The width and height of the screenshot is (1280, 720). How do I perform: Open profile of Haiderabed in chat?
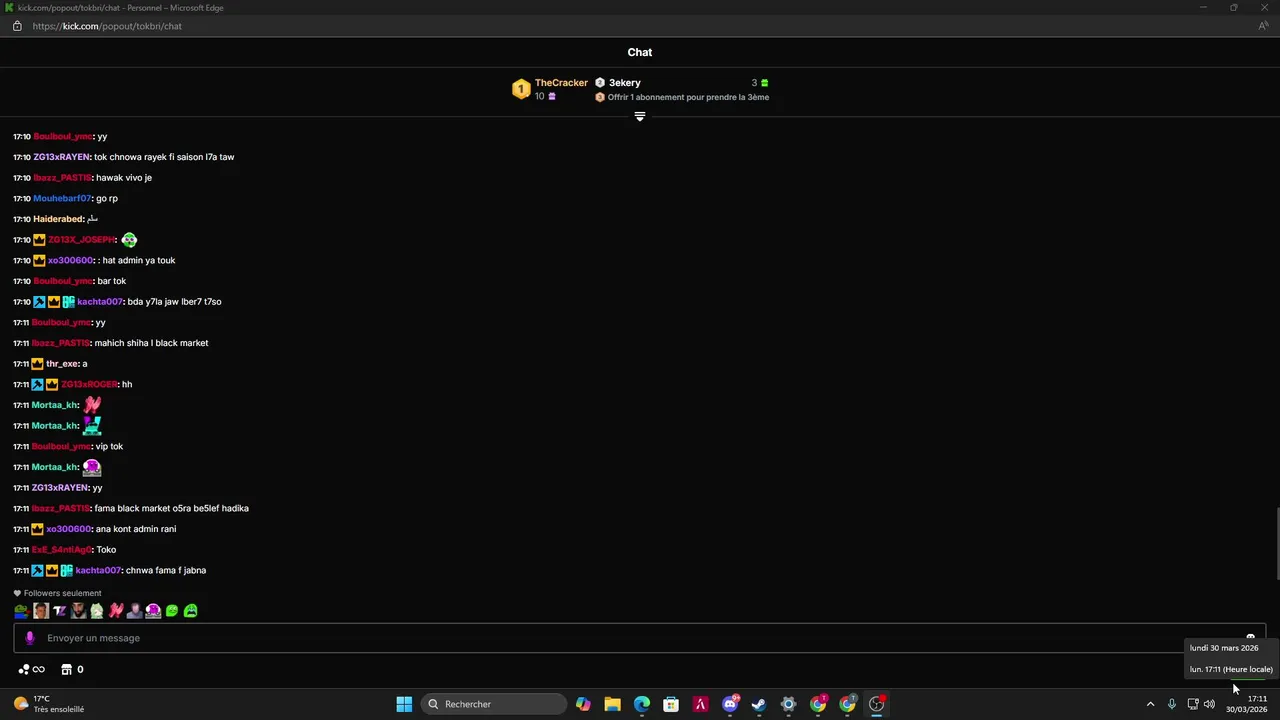coord(58,219)
